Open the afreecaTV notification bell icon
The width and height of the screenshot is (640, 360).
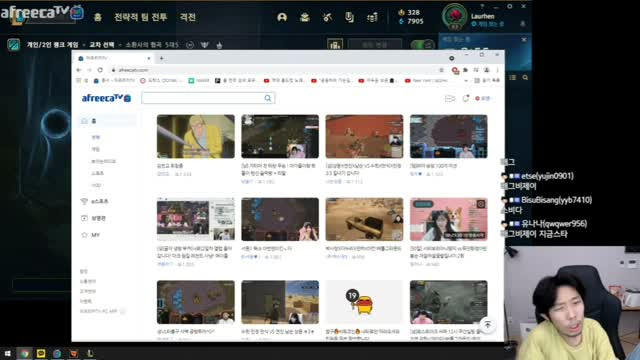point(466,98)
